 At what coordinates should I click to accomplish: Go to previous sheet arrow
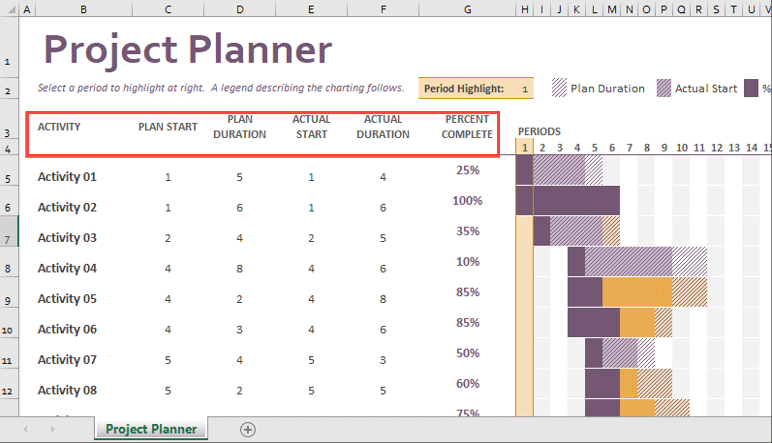25,430
